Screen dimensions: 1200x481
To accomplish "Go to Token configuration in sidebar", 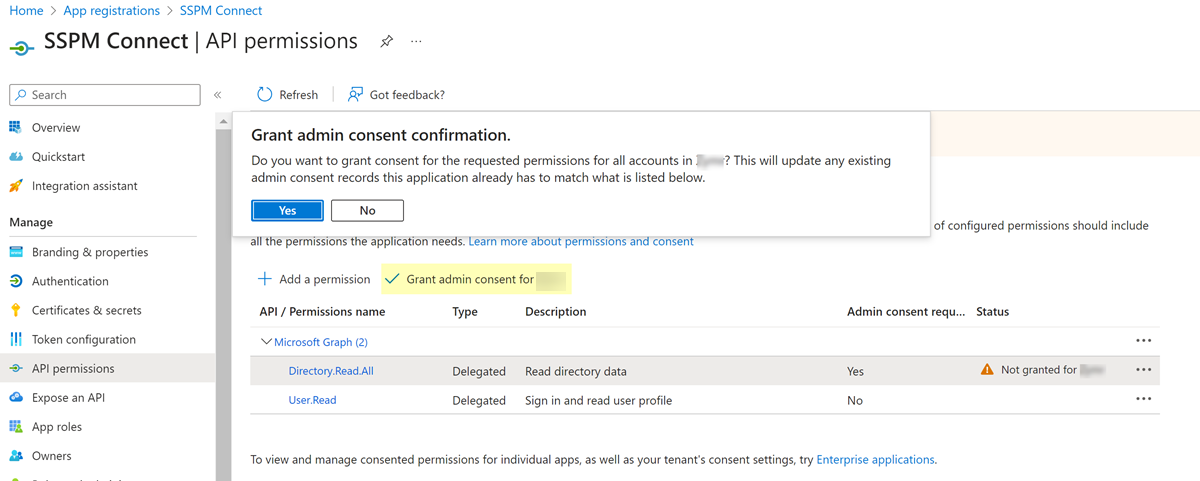I will coord(85,339).
